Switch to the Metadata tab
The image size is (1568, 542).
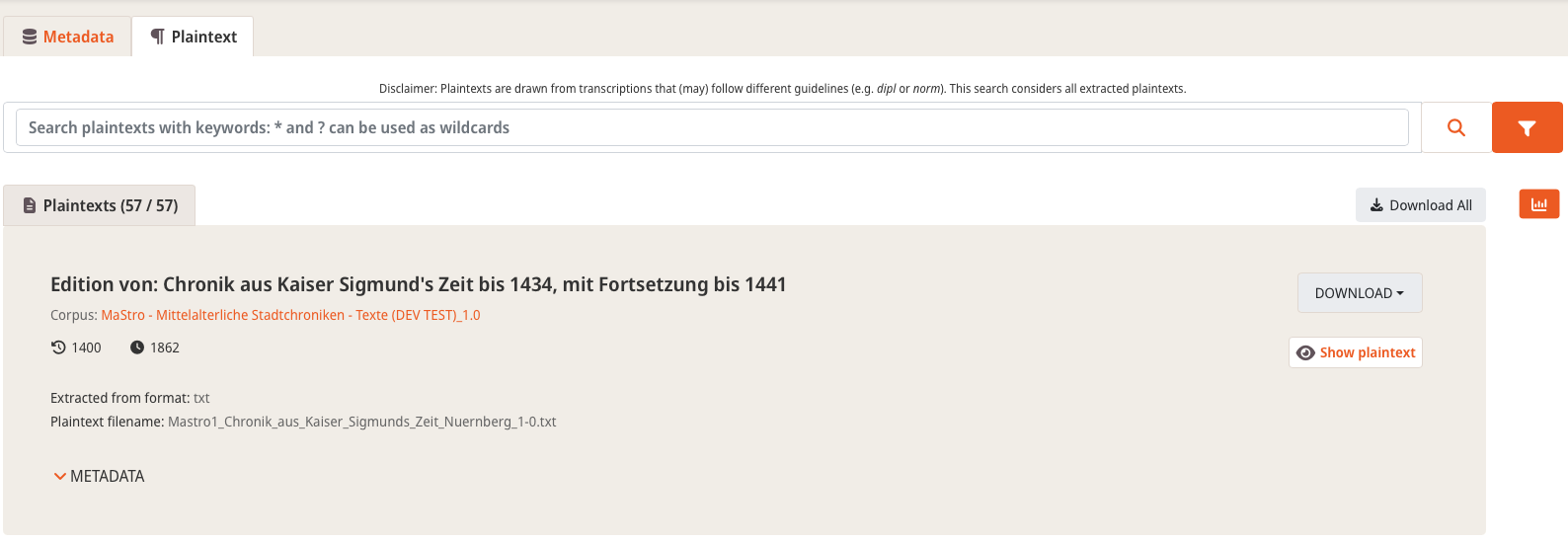pyautogui.click(x=68, y=37)
